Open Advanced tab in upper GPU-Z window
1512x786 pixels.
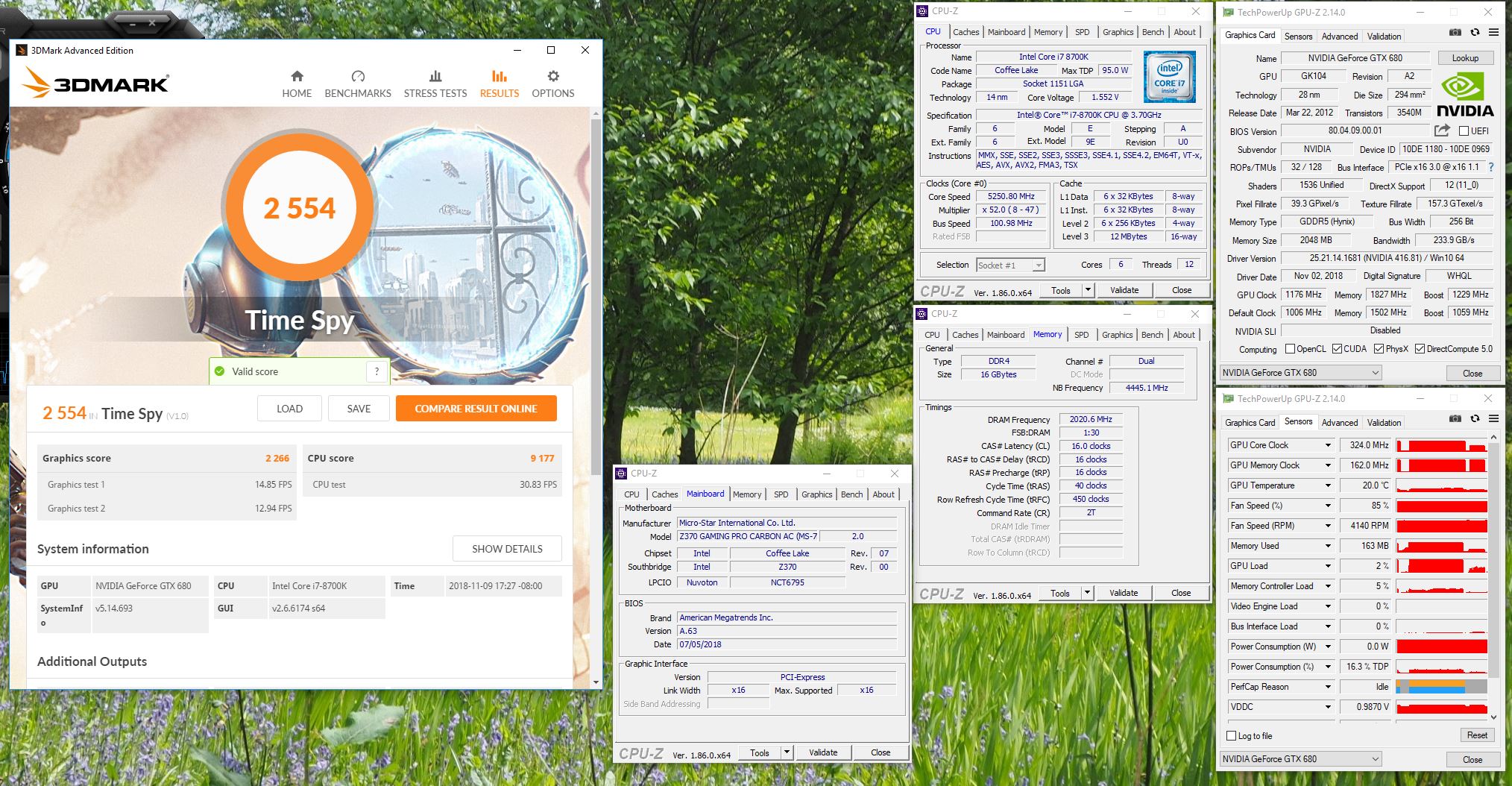[x=1339, y=36]
